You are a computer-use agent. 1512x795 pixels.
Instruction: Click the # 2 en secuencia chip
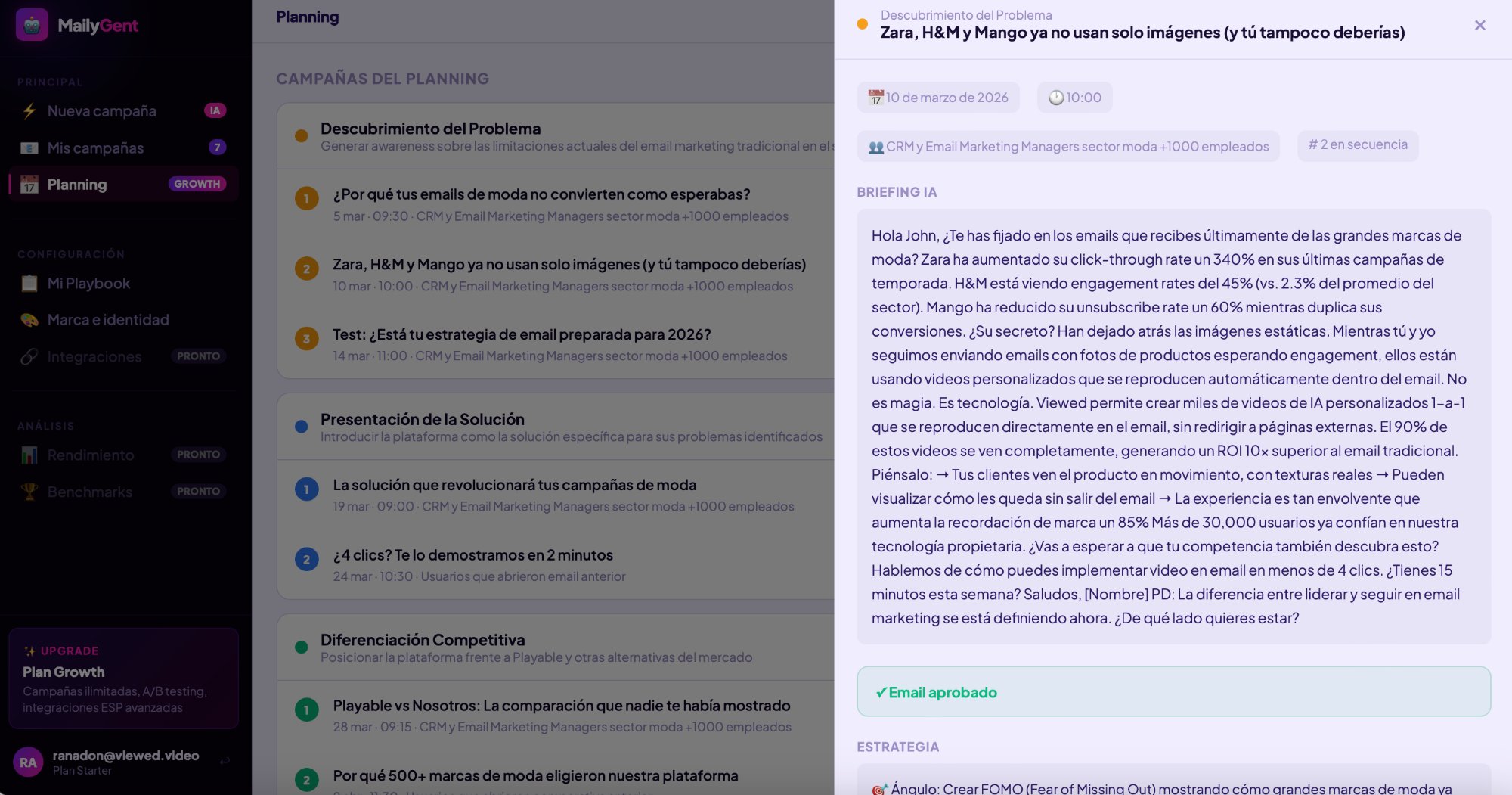1358,145
